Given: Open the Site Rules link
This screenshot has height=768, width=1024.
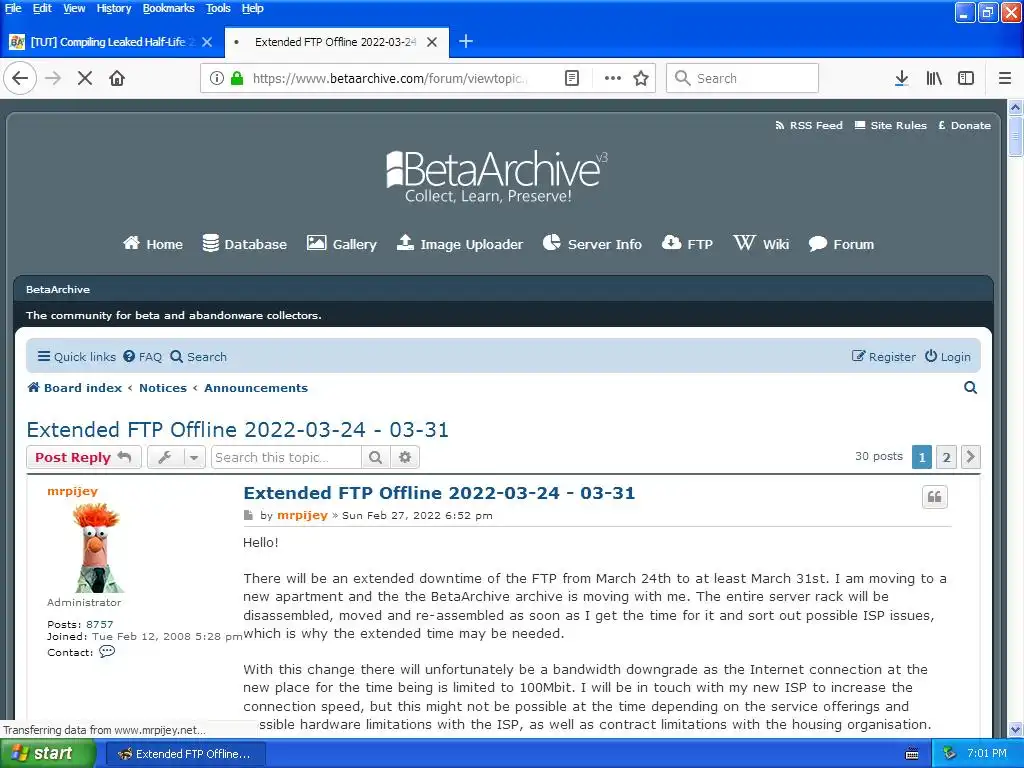Looking at the screenshot, I should click(891, 125).
